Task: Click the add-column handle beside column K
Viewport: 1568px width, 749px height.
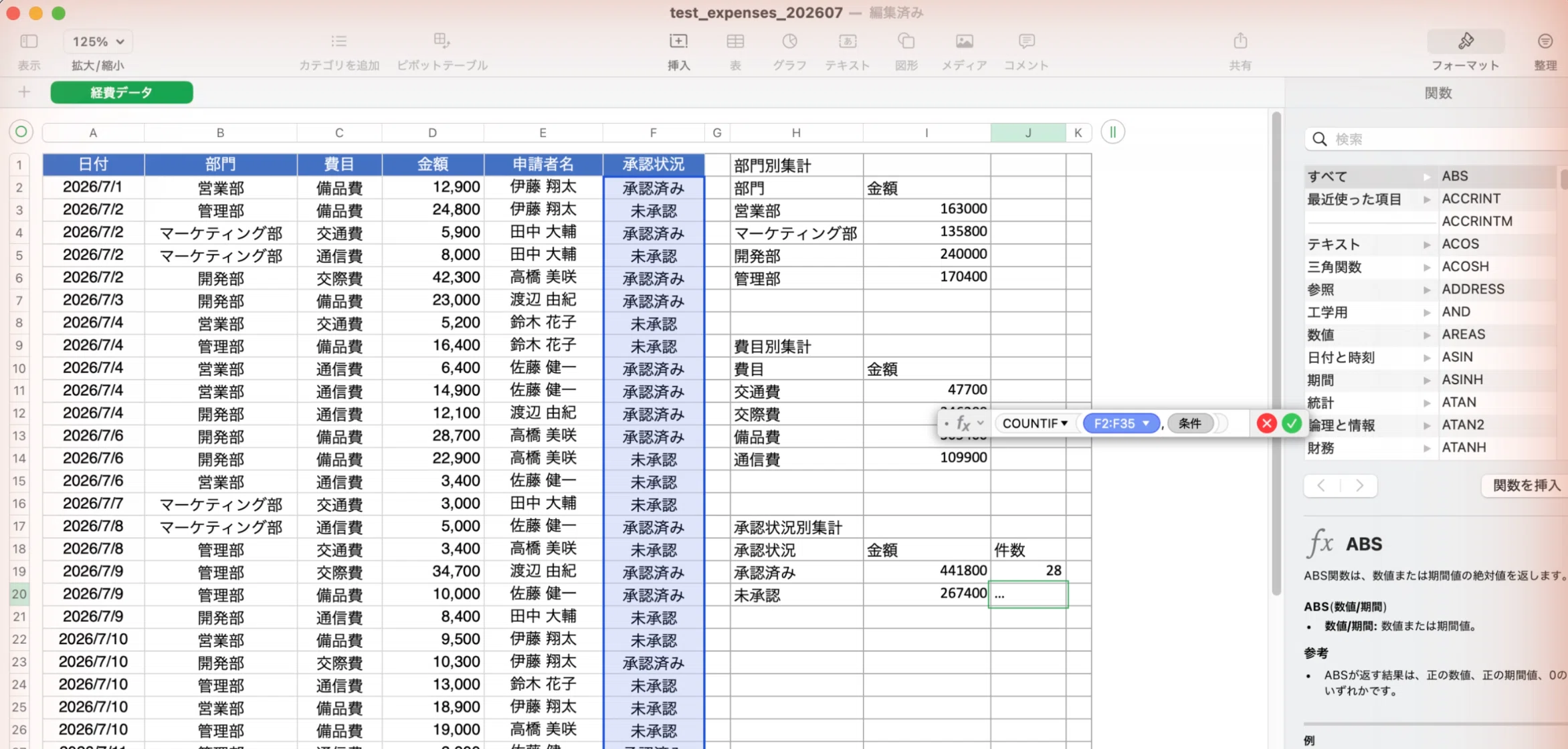Action: point(1112,132)
